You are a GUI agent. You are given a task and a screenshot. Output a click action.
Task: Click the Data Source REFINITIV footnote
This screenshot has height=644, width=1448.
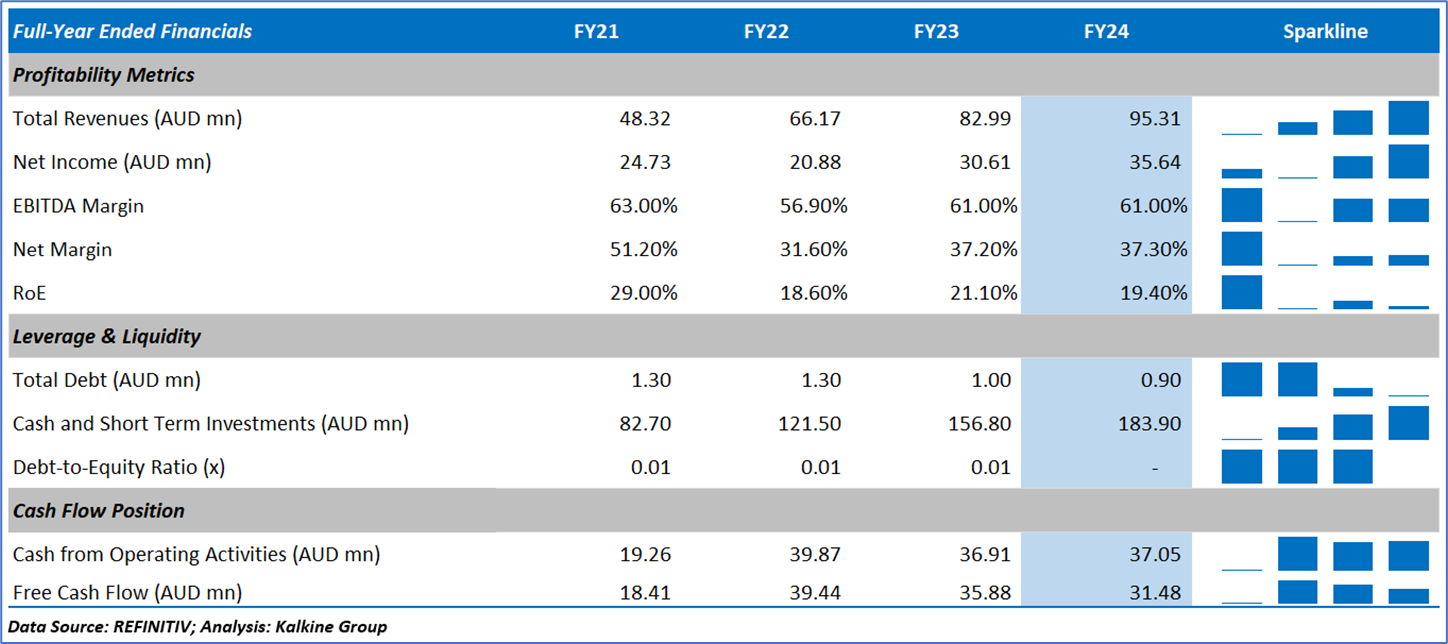click(198, 627)
